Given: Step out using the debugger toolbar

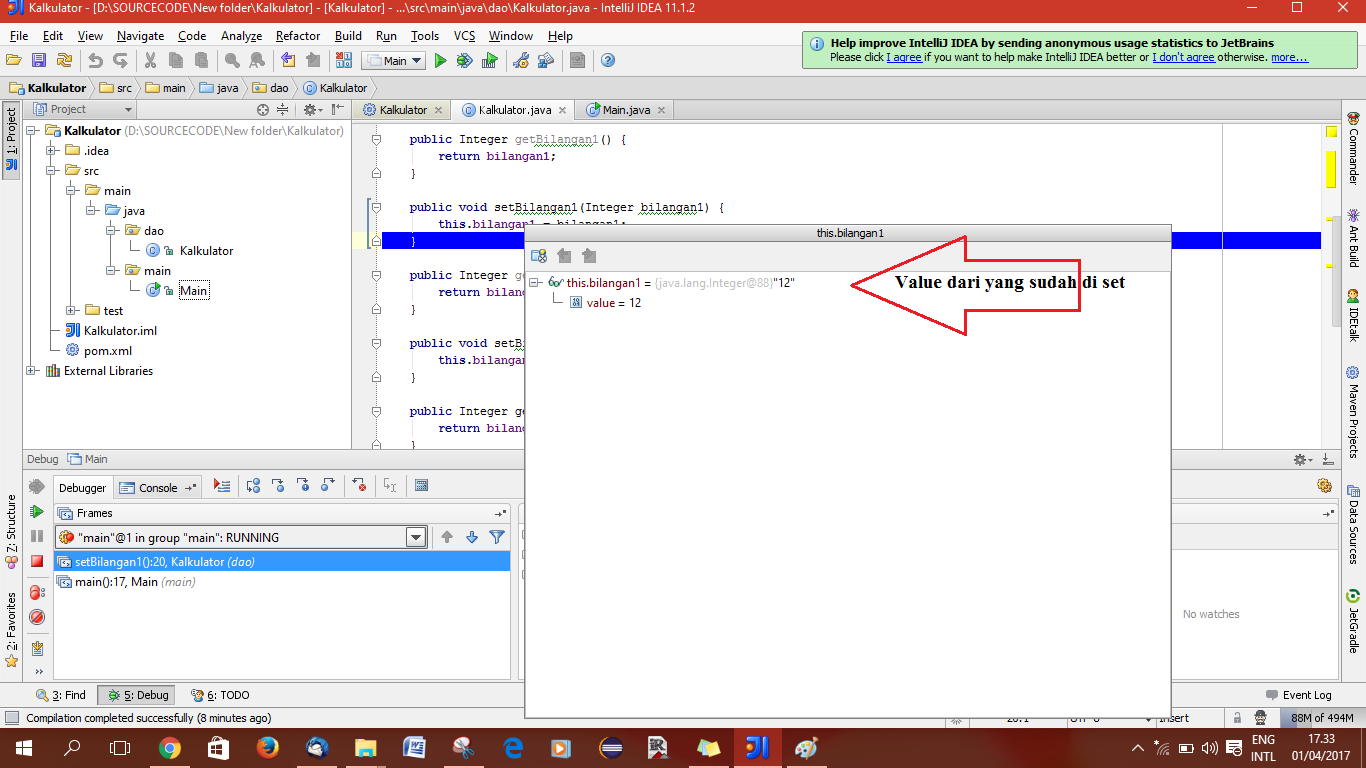Looking at the screenshot, I should click(328, 486).
